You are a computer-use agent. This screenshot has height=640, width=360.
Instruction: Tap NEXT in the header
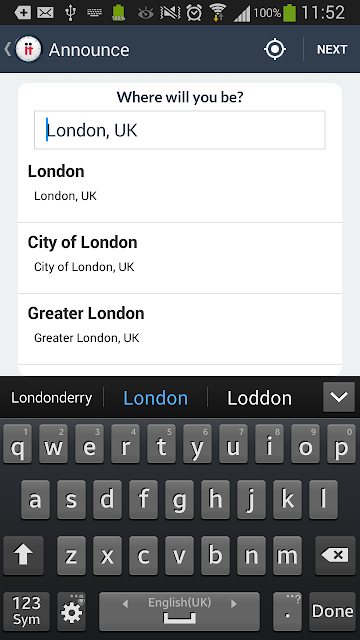pos(332,49)
